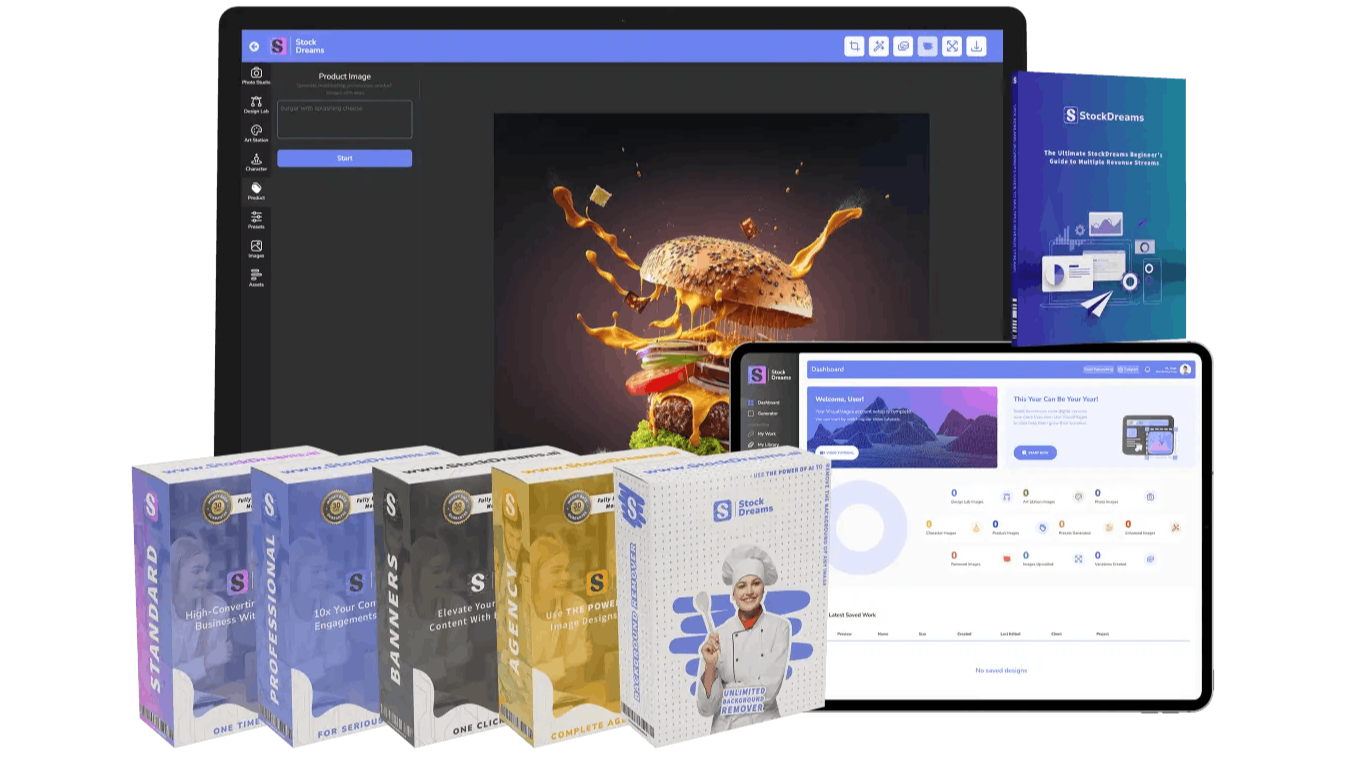
Task: Open Presets in the editor sidebar
Action: pyautogui.click(x=256, y=220)
